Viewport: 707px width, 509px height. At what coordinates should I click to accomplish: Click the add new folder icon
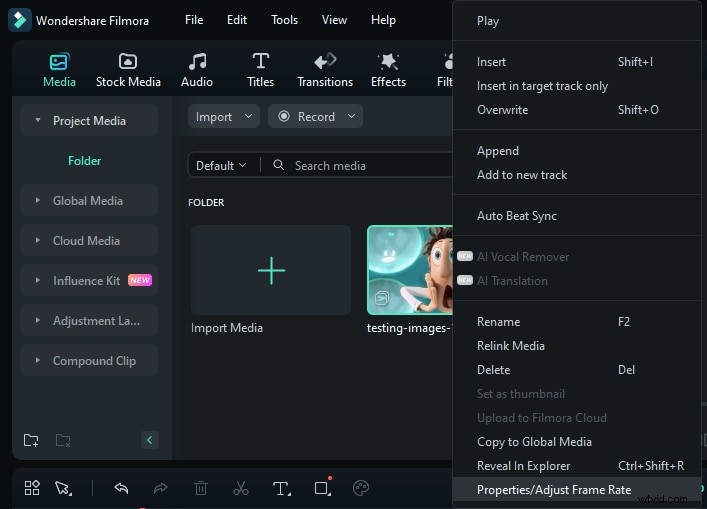(x=31, y=440)
